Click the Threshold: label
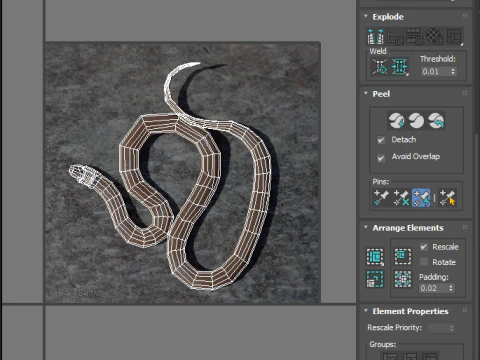The width and height of the screenshot is (480, 360). point(438,59)
